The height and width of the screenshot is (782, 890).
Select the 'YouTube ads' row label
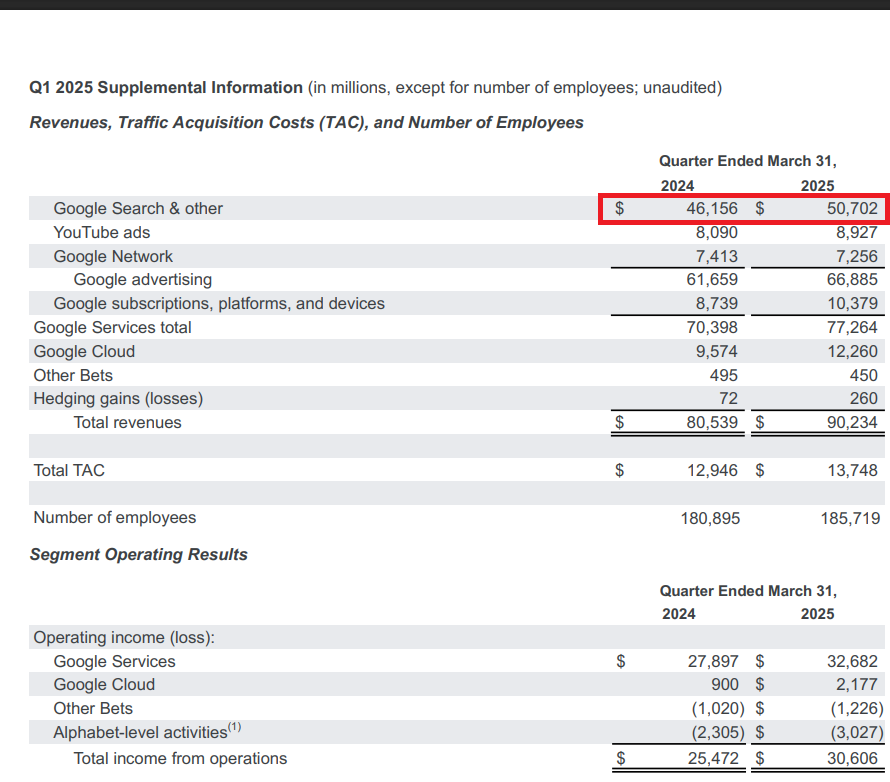102,233
